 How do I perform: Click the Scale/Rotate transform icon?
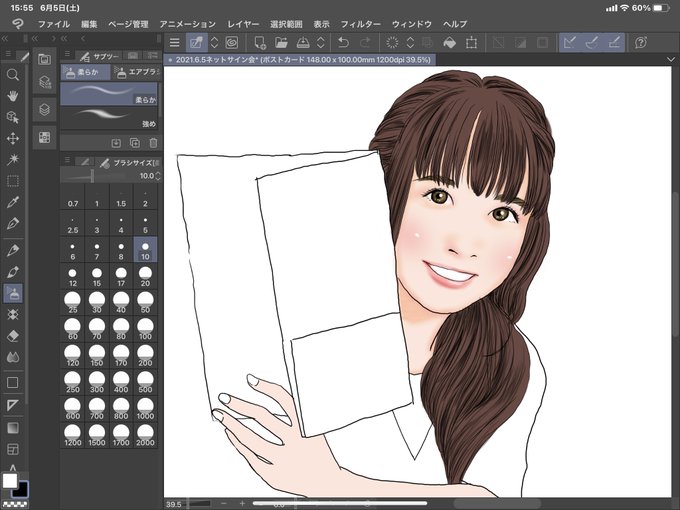click(x=471, y=42)
